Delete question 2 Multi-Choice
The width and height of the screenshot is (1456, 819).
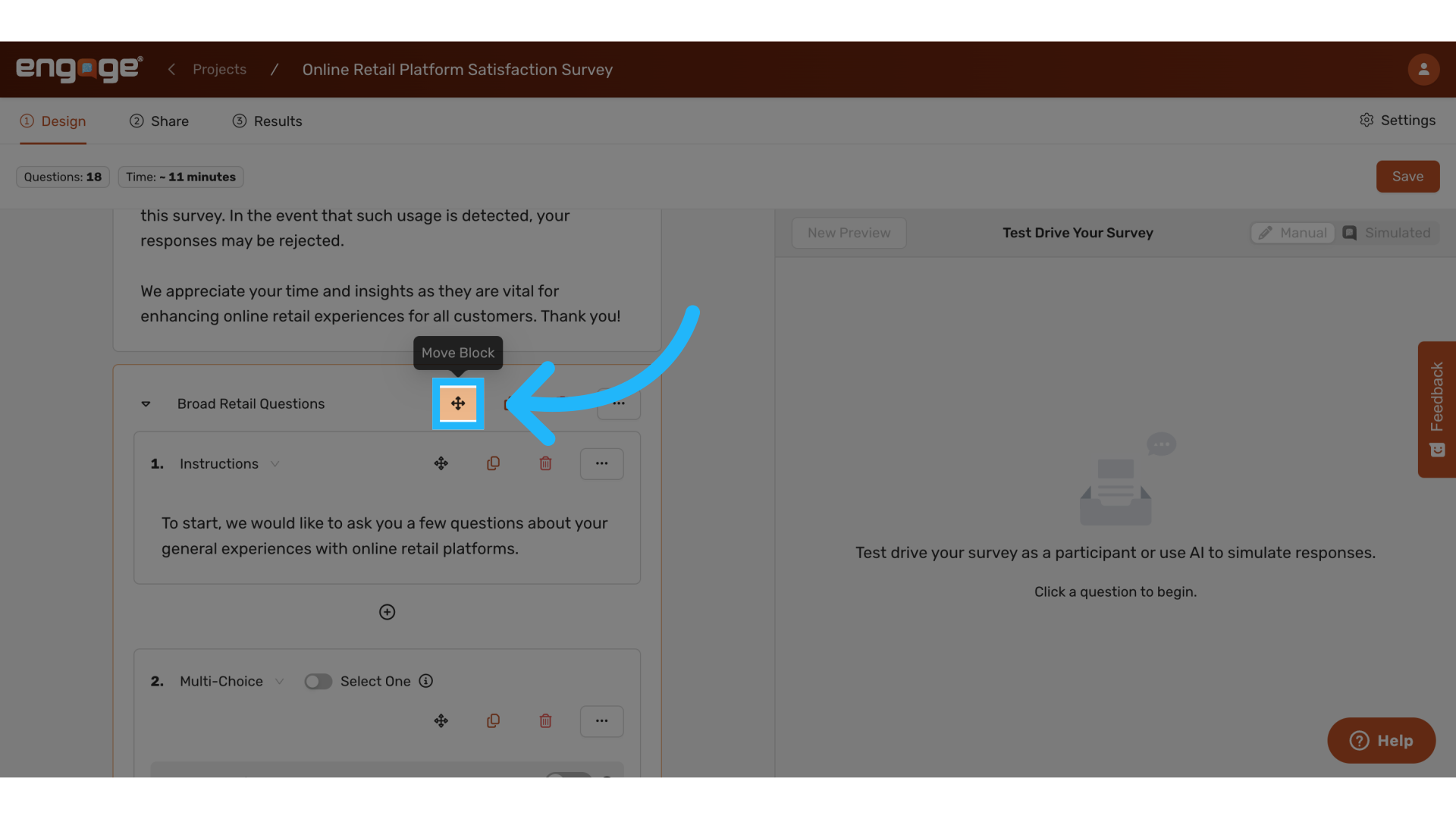coord(545,721)
